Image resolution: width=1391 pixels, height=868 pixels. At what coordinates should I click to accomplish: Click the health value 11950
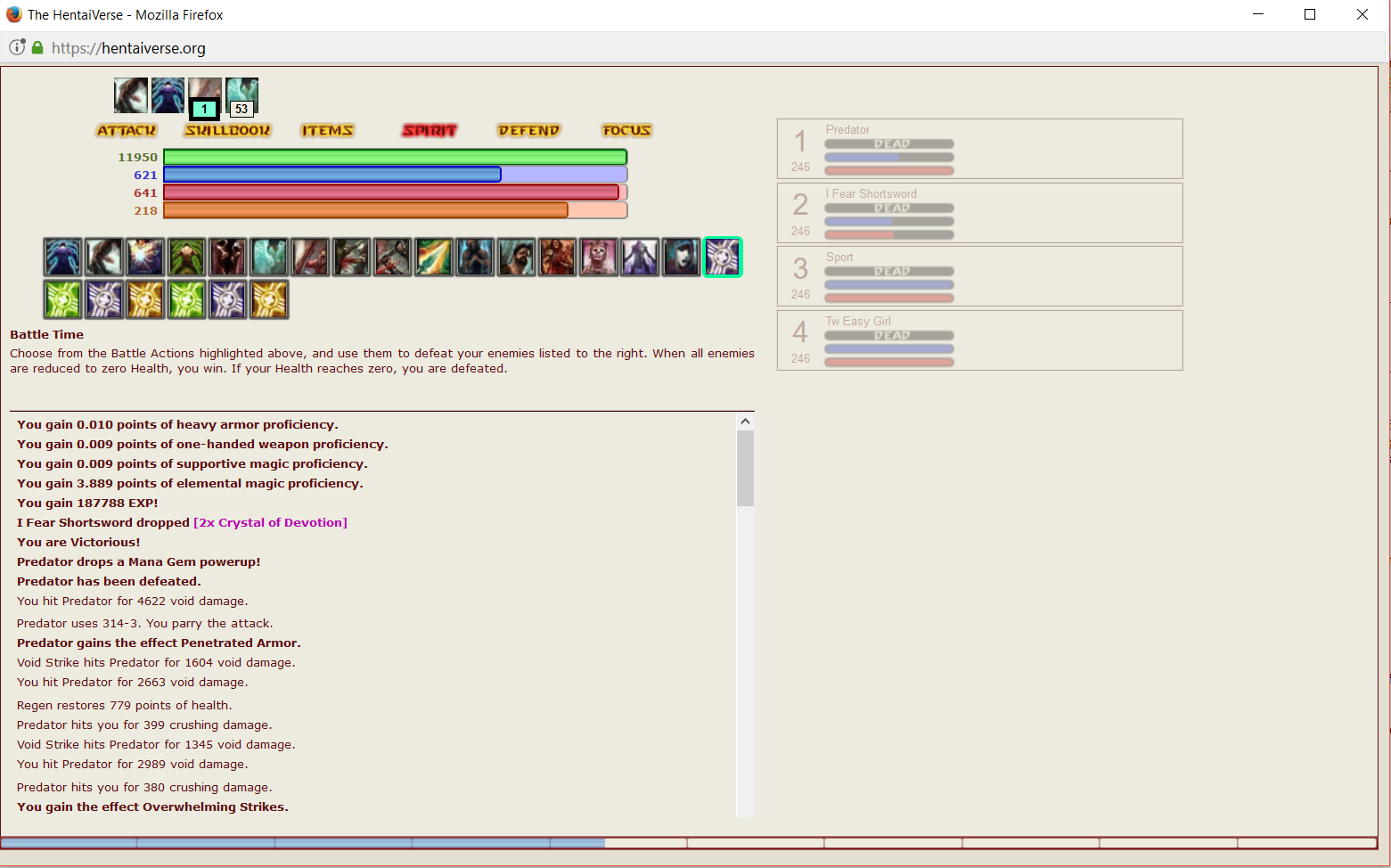click(137, 158)
